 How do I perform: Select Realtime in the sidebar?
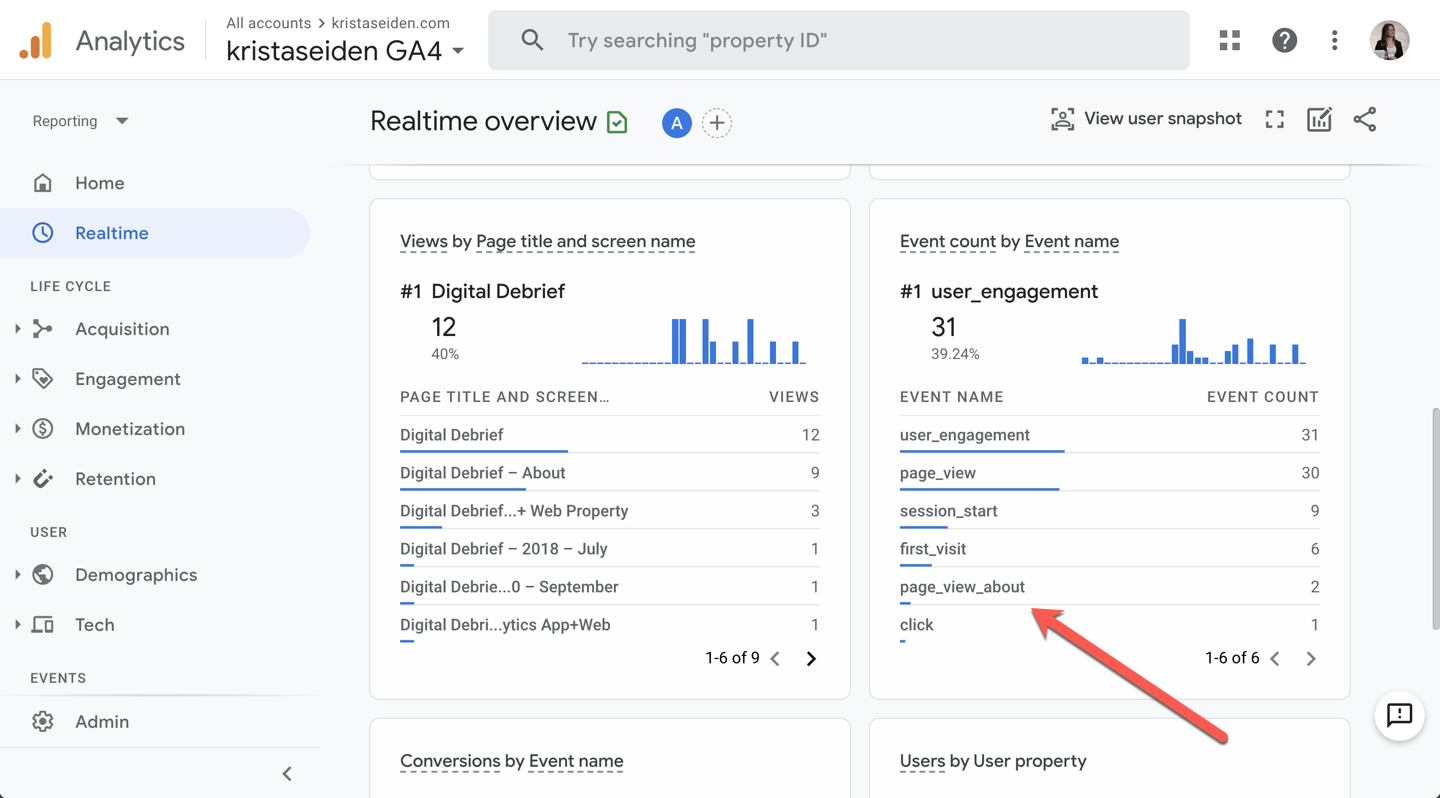coord(112,233)
